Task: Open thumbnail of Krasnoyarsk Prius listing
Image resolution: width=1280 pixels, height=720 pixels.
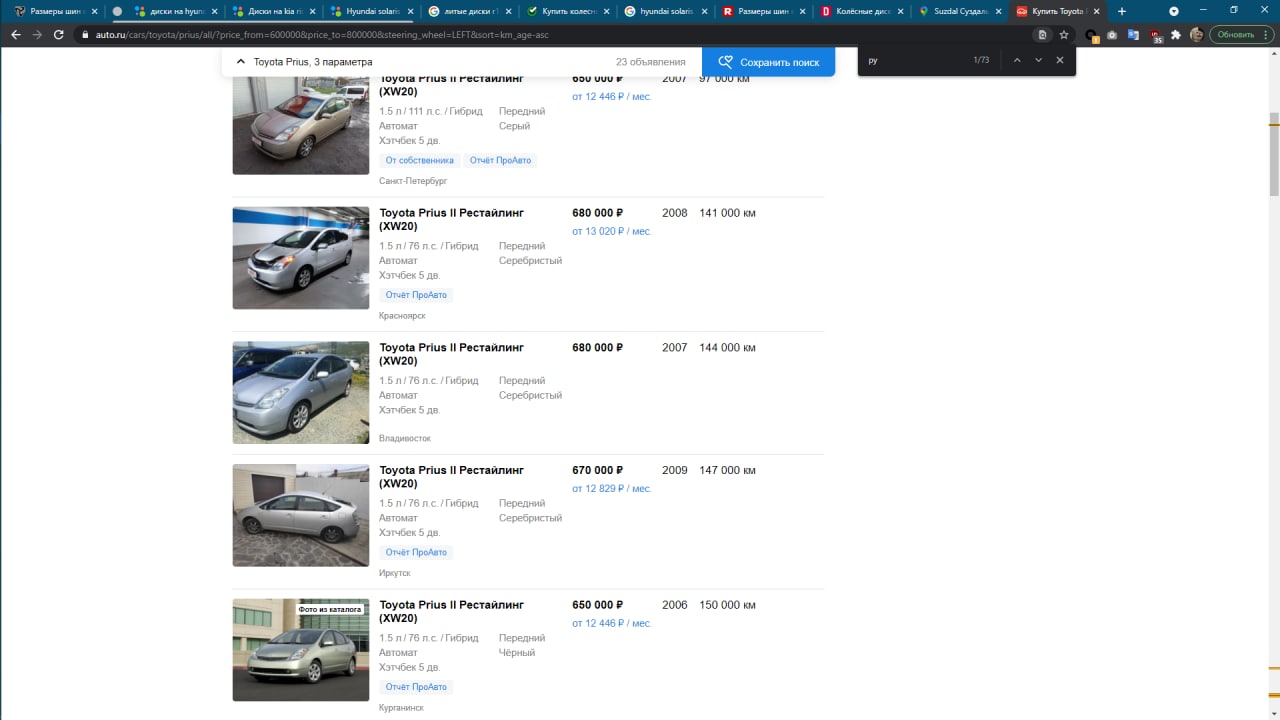Action: click(x=300, y=258)
